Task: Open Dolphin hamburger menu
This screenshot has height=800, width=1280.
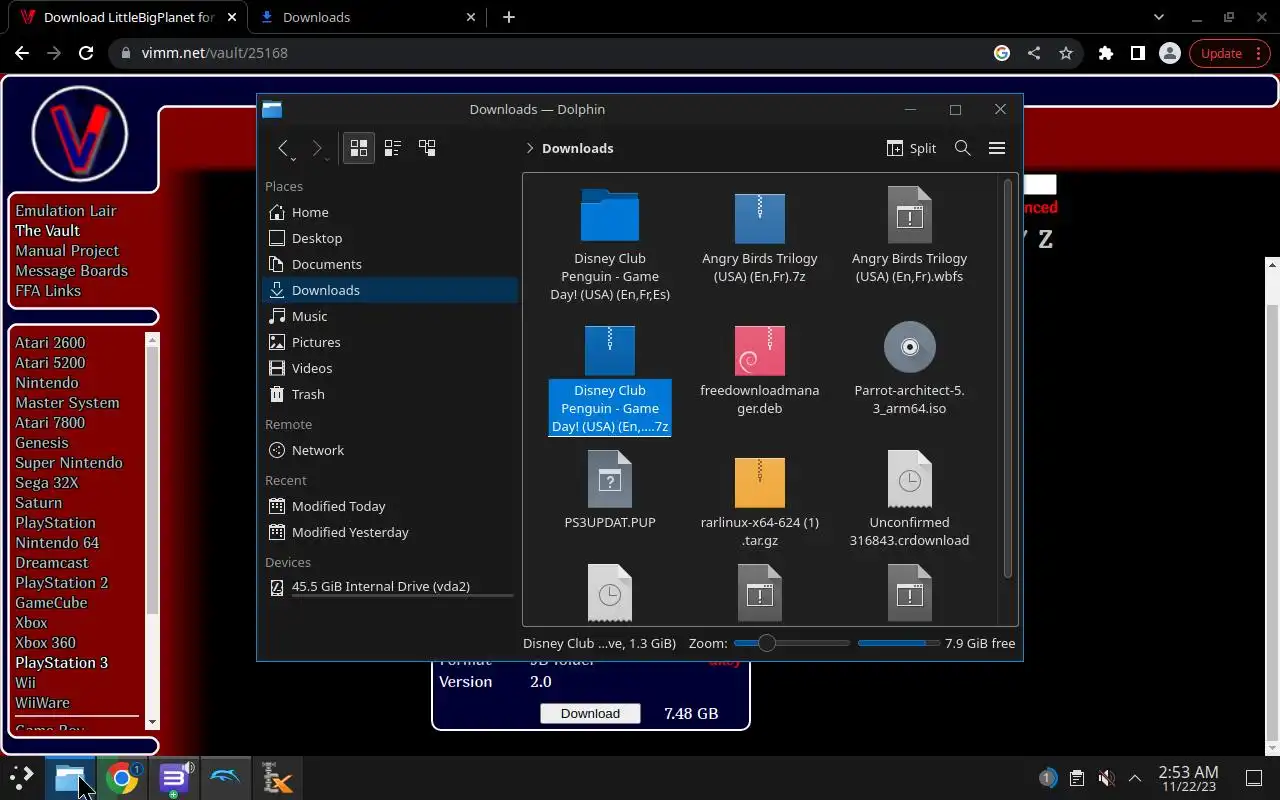Action: (996, 148)
